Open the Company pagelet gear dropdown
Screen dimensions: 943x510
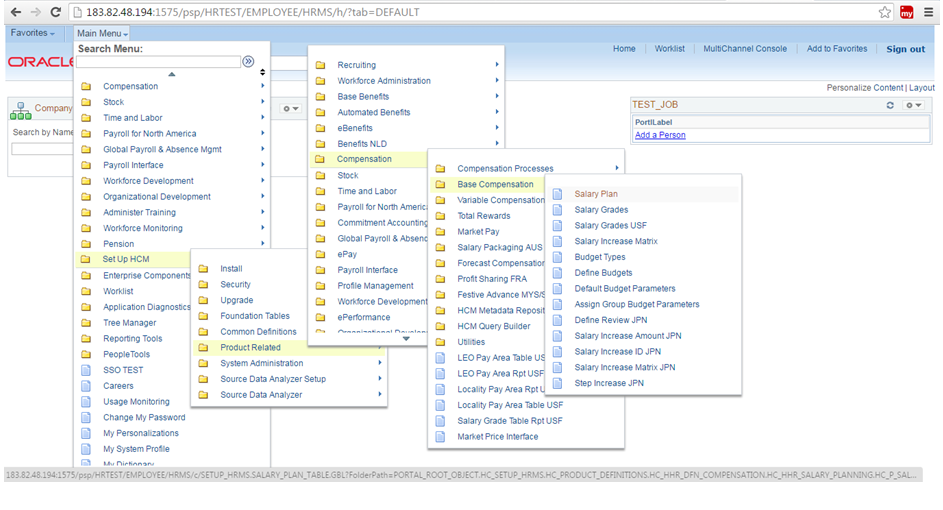pyautogui.click(x=291, y=109)
